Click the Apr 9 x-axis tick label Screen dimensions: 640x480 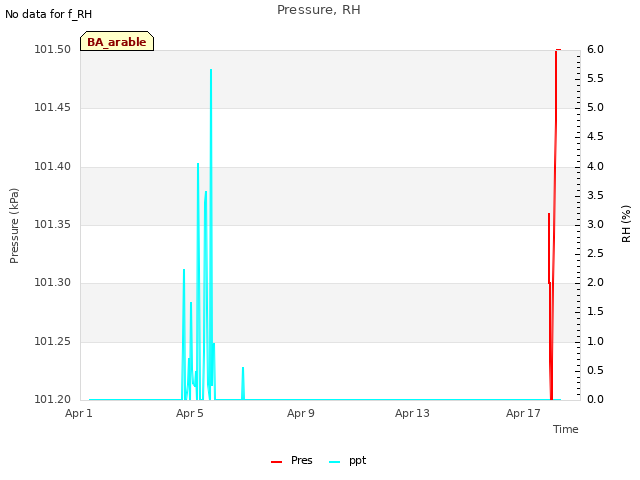pyautogui.click(x=301, y=413)
